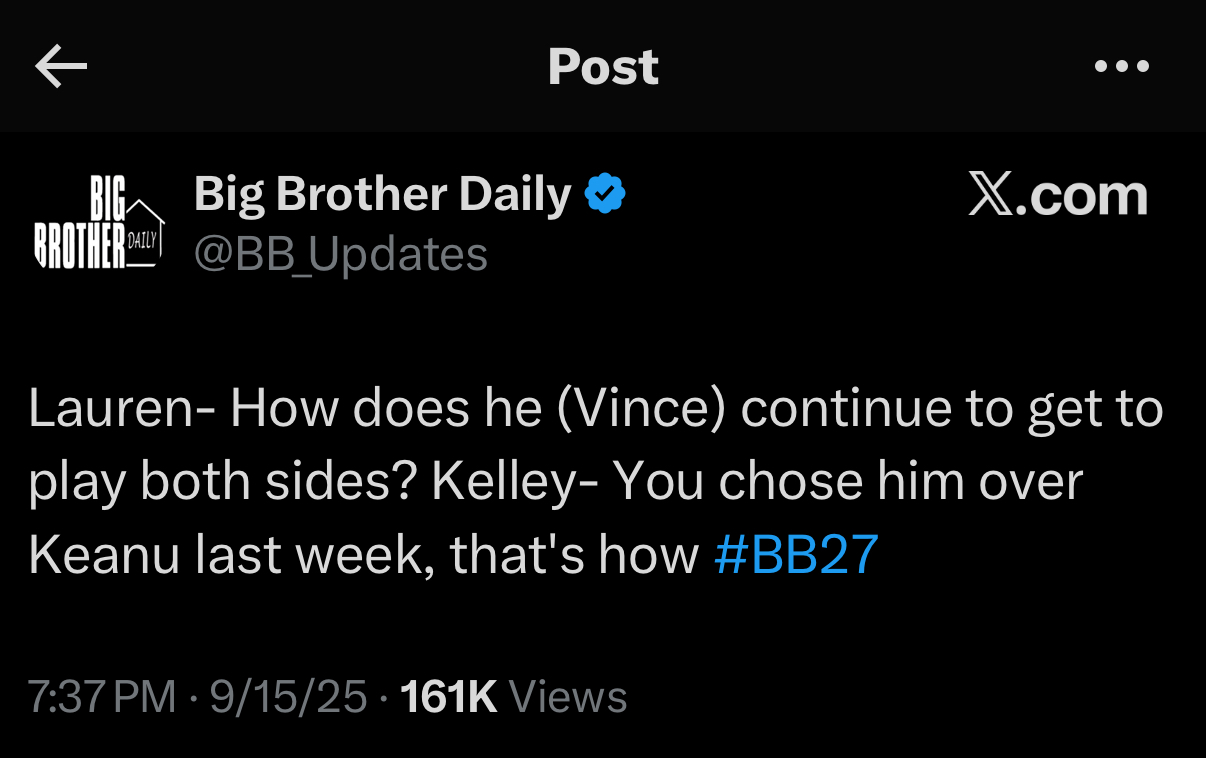This screenshot has width=1206, height=758.
Task: Tap the 9/15/25 post date
Action: tap(288, 697)
